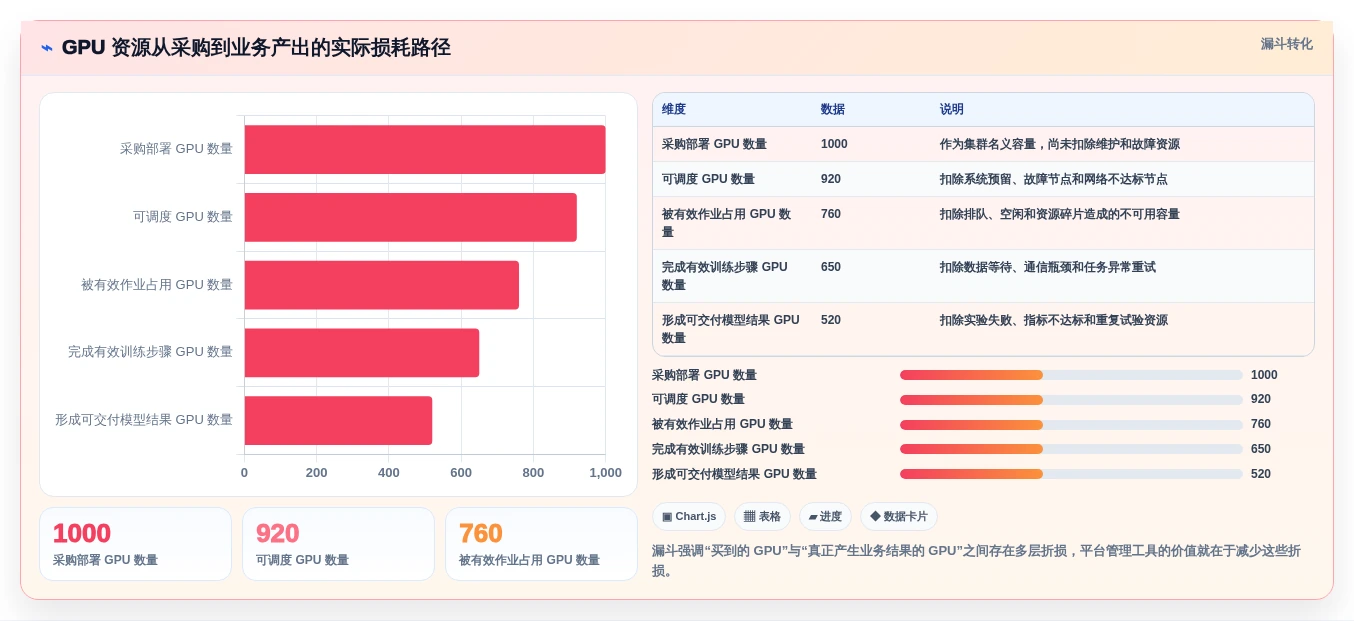Click the 被有效作业占用 GPU 数量 progress bar
Screen dimensions: 1354x621
[1071, 425]
